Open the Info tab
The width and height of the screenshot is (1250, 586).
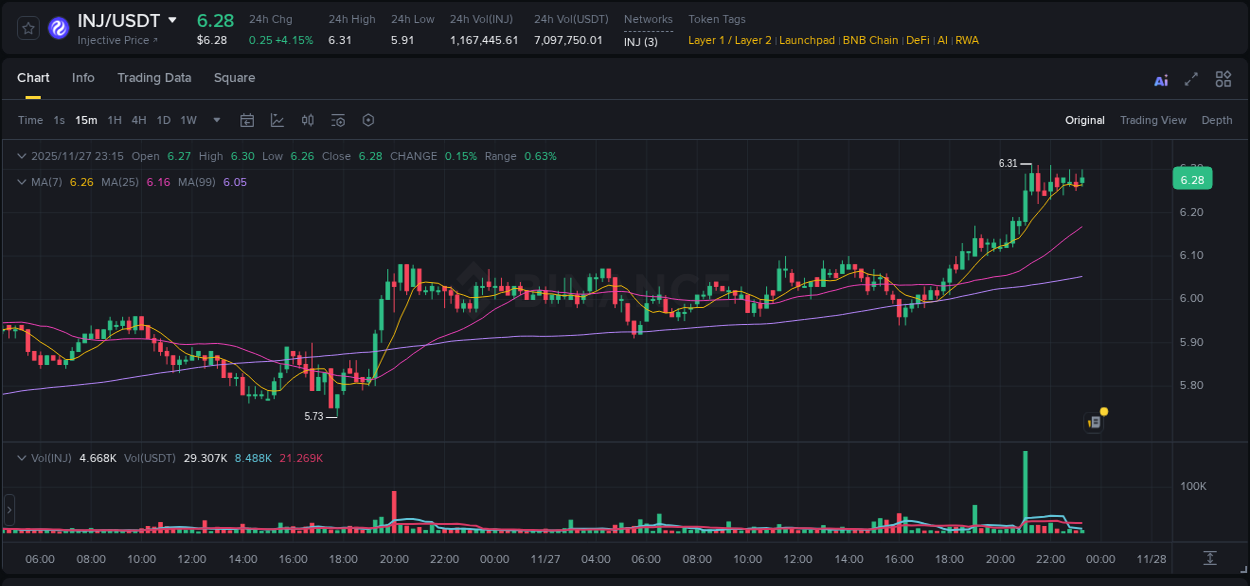click(x=83, y=78)
